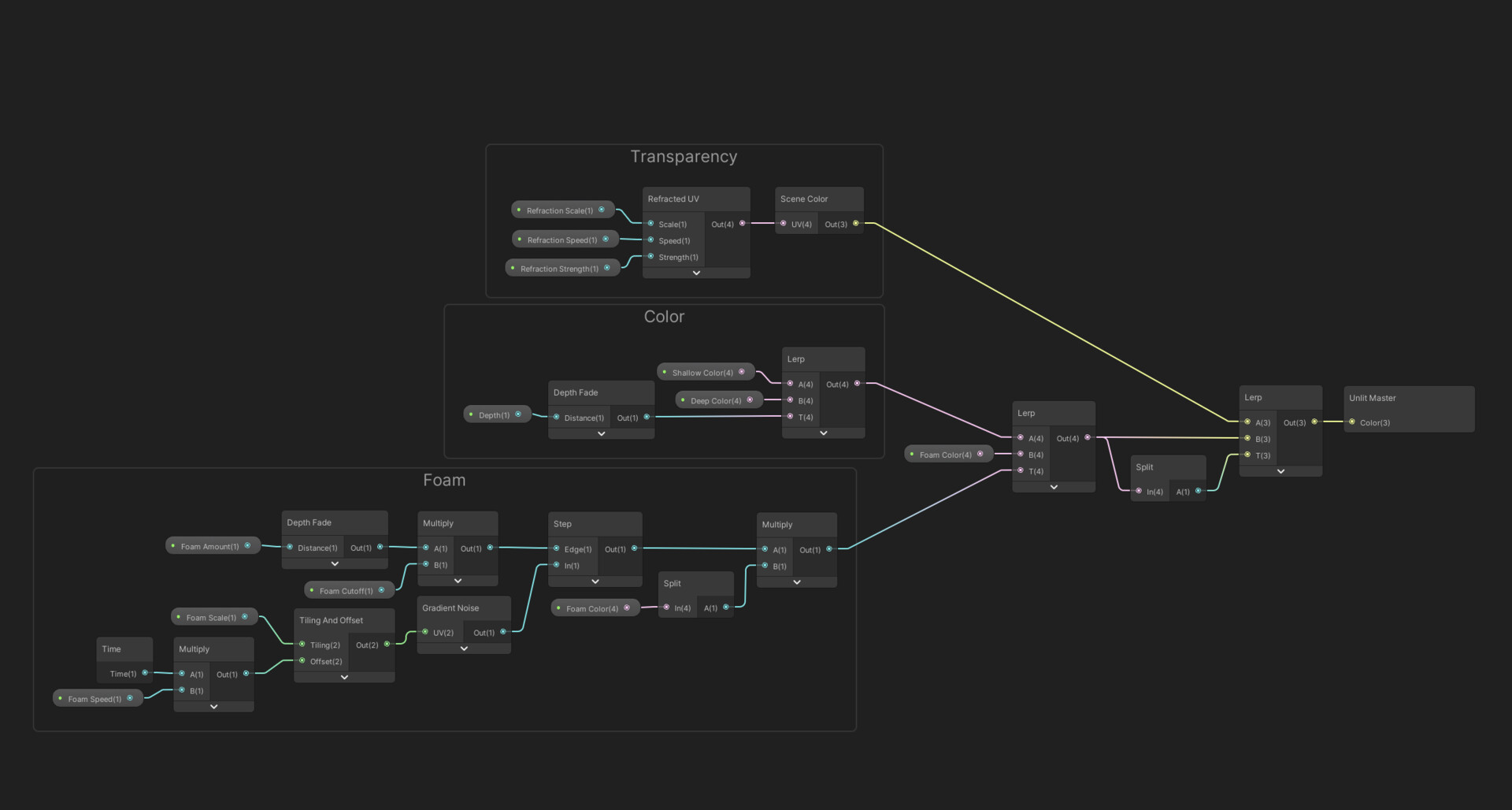1512x810 pixels.
Task: Select the Foam Cutoff(1) property node
Action: pos(349,590)
